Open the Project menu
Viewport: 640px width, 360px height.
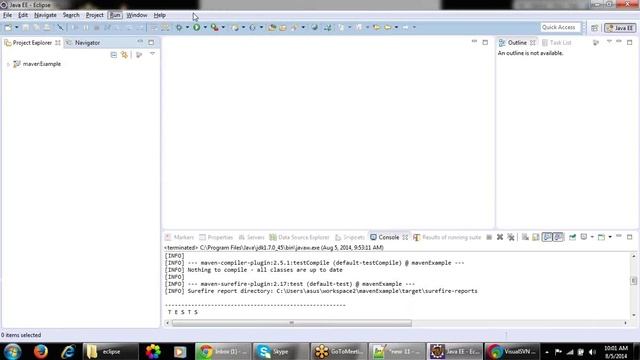click(x=95, y=15)
